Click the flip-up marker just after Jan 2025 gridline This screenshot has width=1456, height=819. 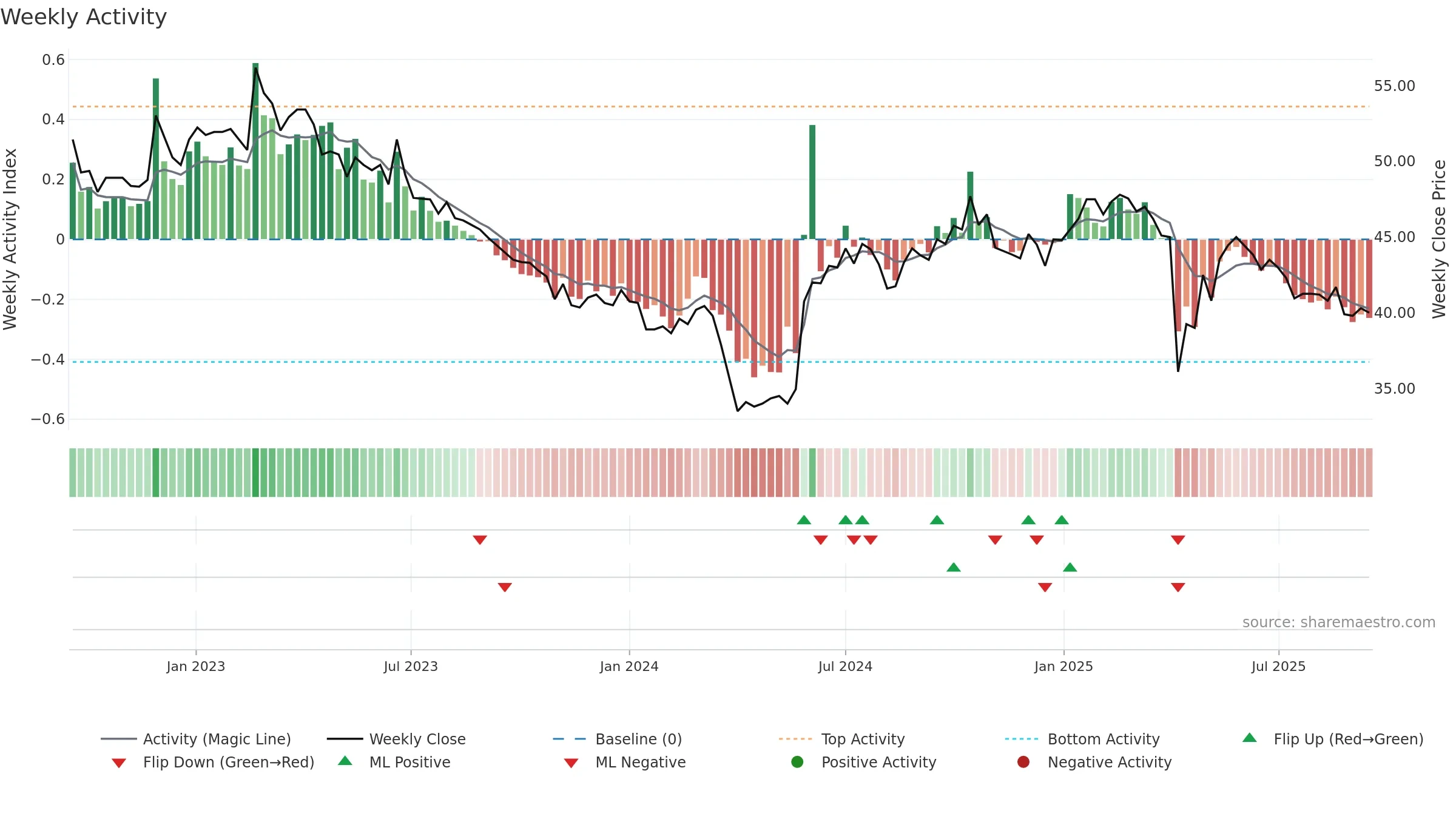point(1070,567)
